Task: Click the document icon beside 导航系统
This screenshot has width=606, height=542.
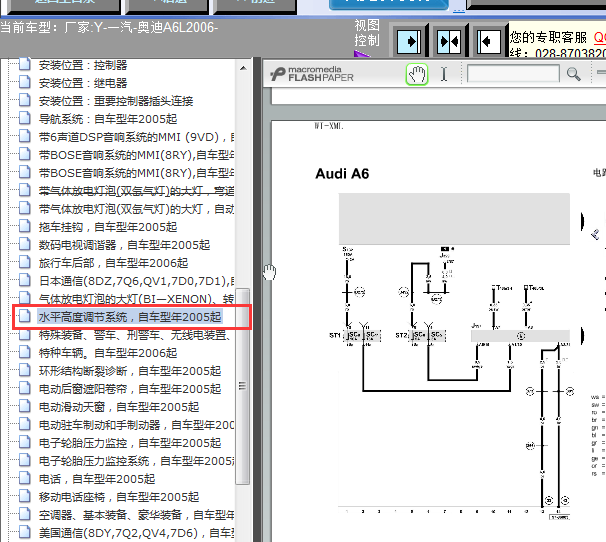Action: [x=25, y=118]
